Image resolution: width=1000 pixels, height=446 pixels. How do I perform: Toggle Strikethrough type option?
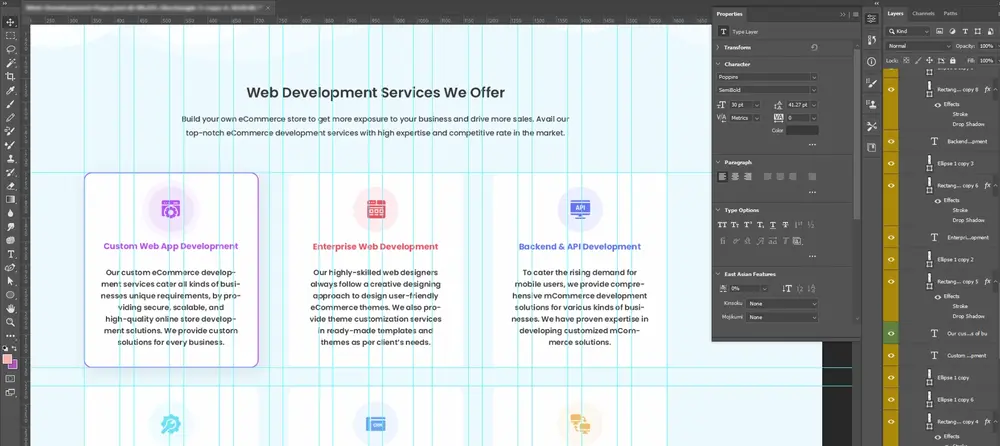pos(785,225)
